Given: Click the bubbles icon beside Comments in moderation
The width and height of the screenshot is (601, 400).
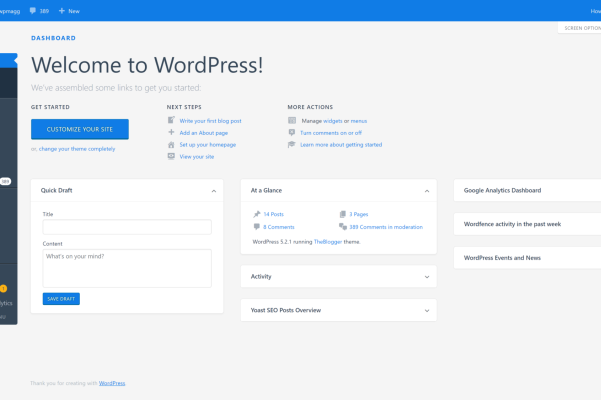Looking at the screenshot, I should (343, 227).
